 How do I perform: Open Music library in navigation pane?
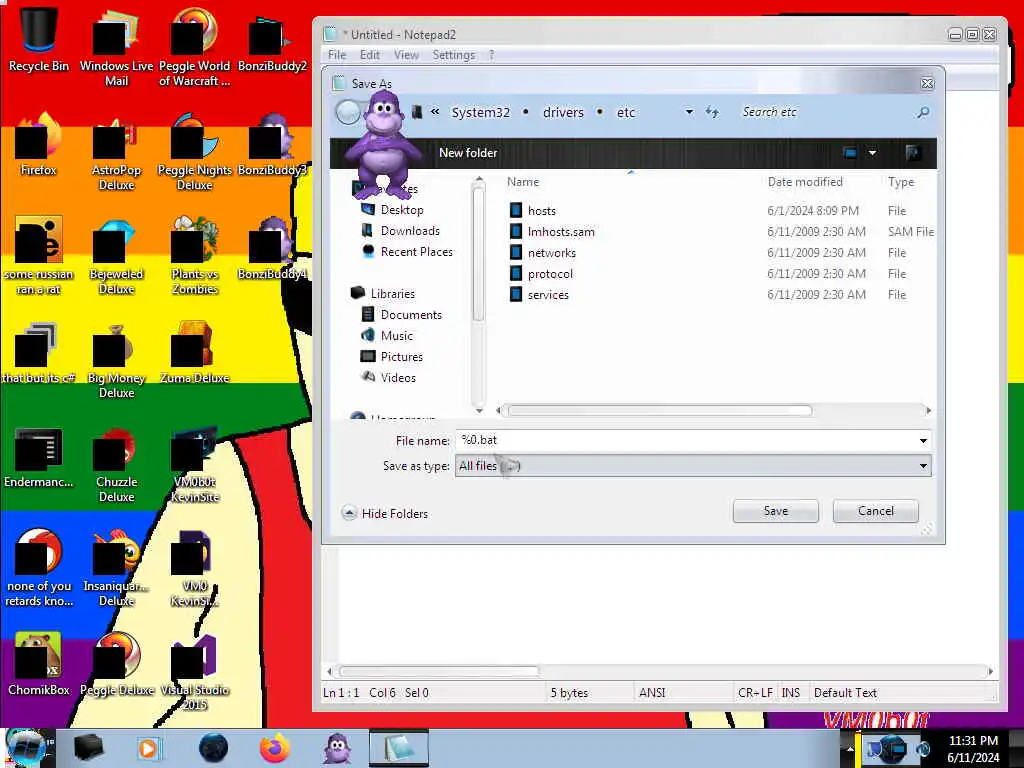pyautogui.click(x=396, y=335)
